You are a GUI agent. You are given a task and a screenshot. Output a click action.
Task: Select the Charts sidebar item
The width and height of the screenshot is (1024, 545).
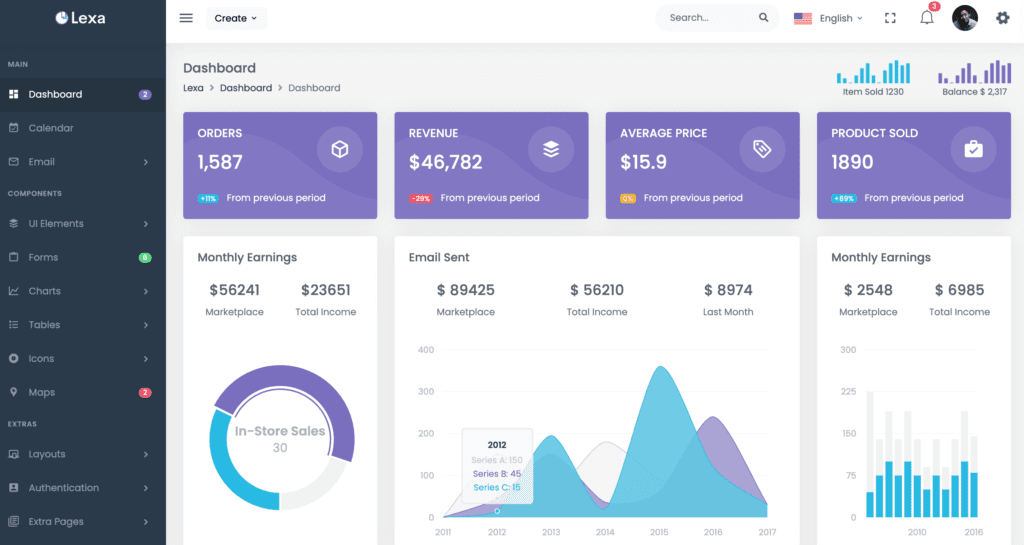[83, 291]
